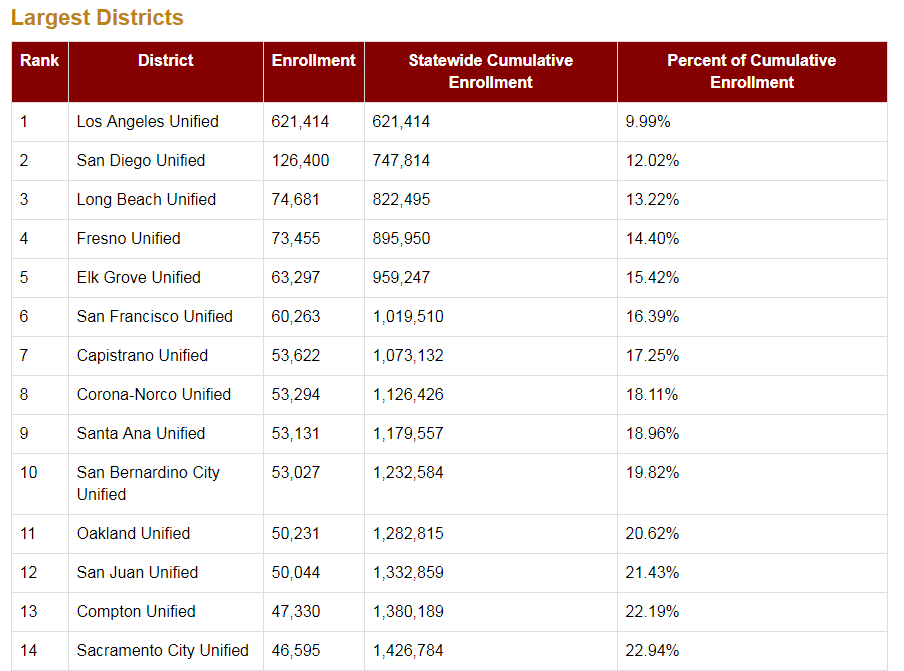
Task: Click the Enrollment column header
Action: point(313,60)
